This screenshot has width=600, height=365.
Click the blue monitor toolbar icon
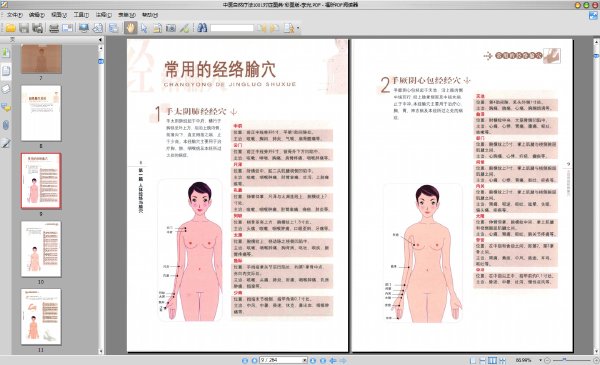coord(84,28)
